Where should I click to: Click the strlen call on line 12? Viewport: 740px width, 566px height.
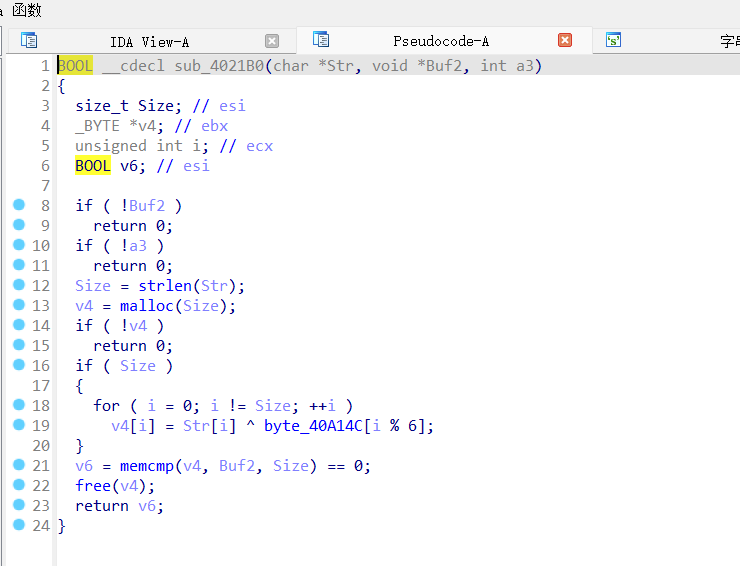tap(164, 286)
